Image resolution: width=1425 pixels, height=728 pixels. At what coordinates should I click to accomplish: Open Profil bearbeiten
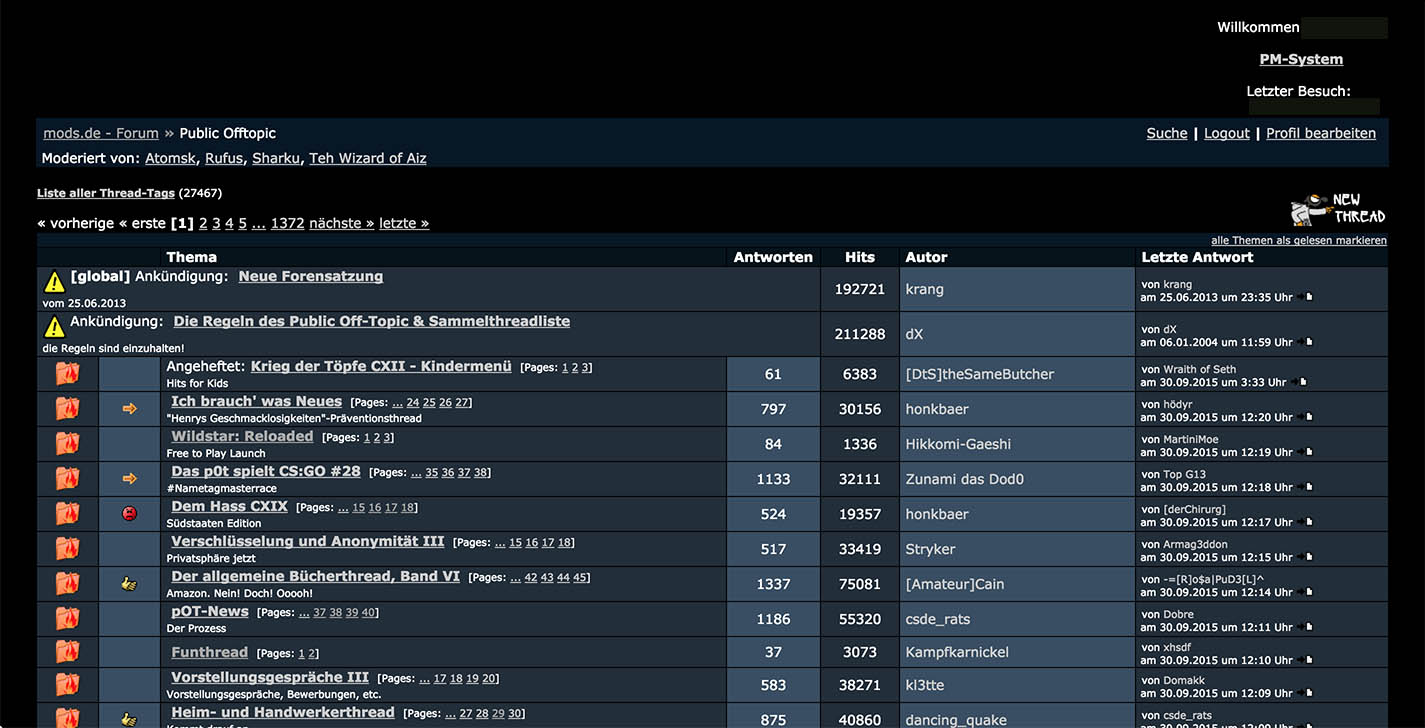[x=1321, y=133]
